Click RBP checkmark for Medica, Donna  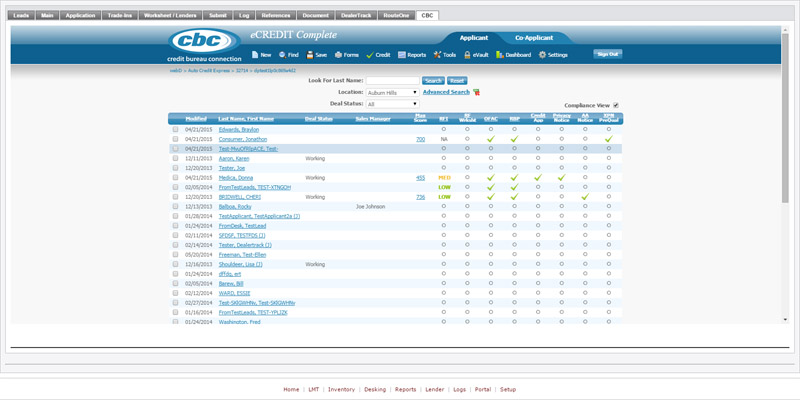click(514, 178)
